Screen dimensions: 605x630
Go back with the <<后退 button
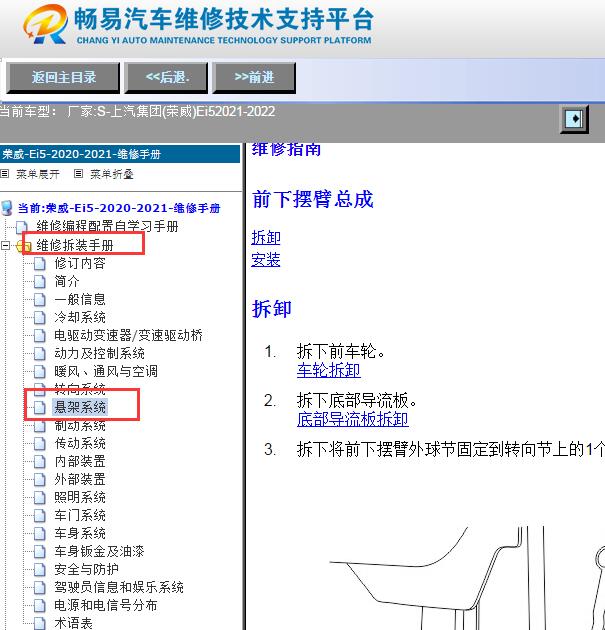pos(166,78)
